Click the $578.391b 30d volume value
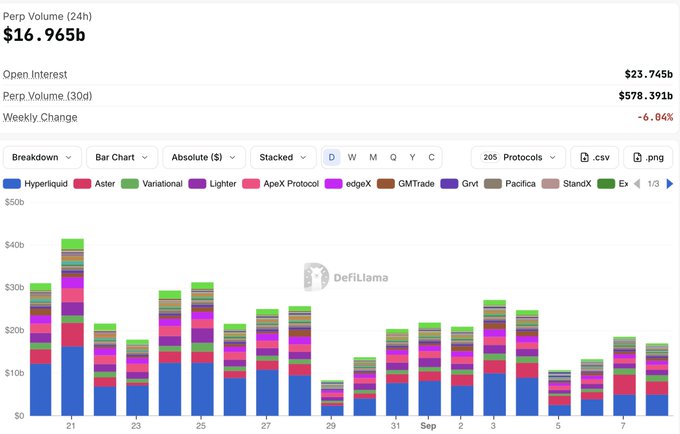 (x=645, y=96)
